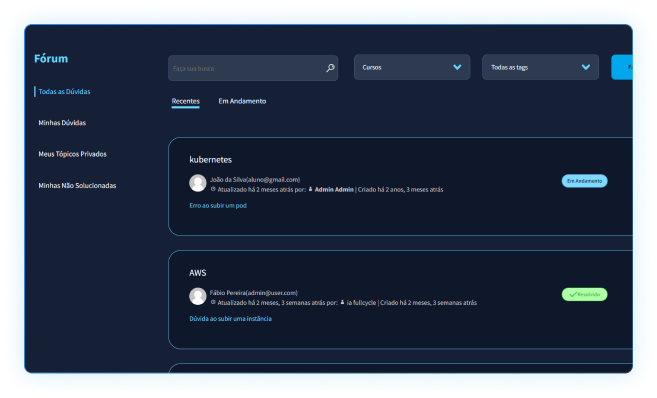Click Criado há 2 meses, 3 semanas atrás text
657x398 pixels.
pos(428,303)
